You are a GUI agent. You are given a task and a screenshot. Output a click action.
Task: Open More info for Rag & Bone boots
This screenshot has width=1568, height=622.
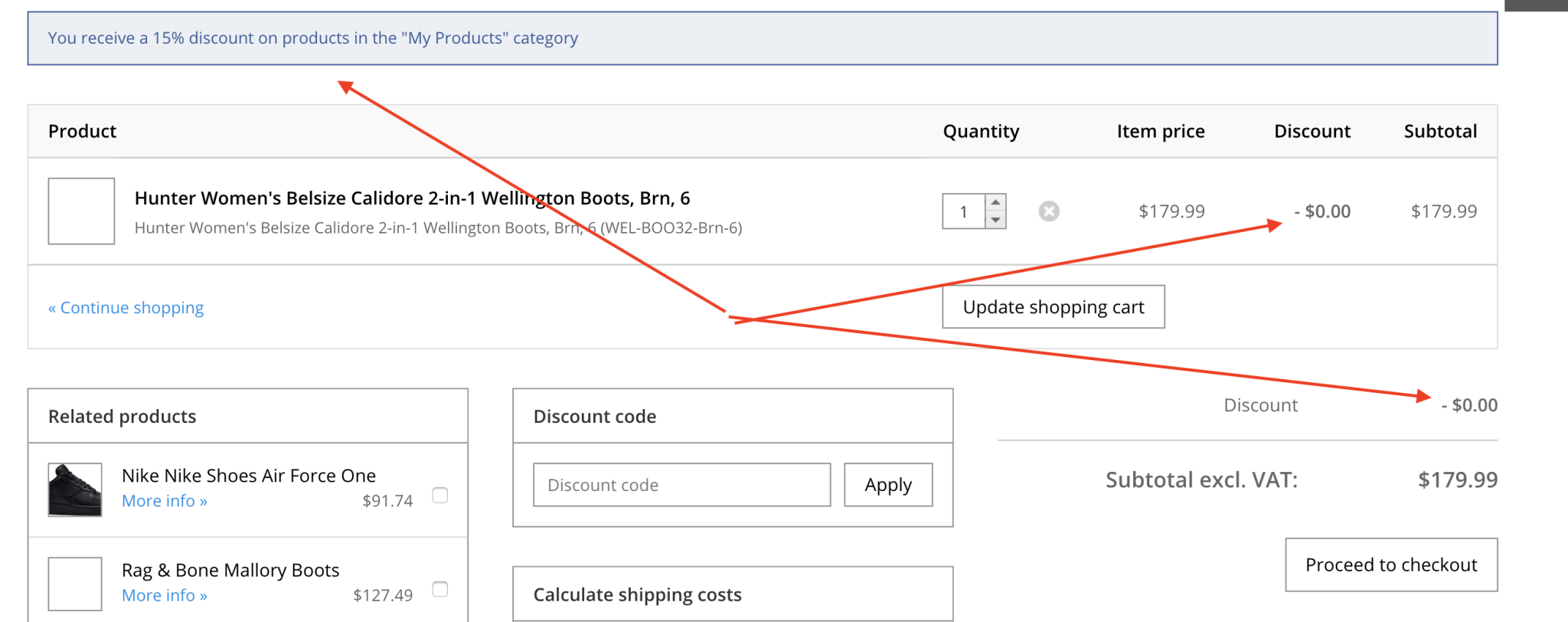164,595
